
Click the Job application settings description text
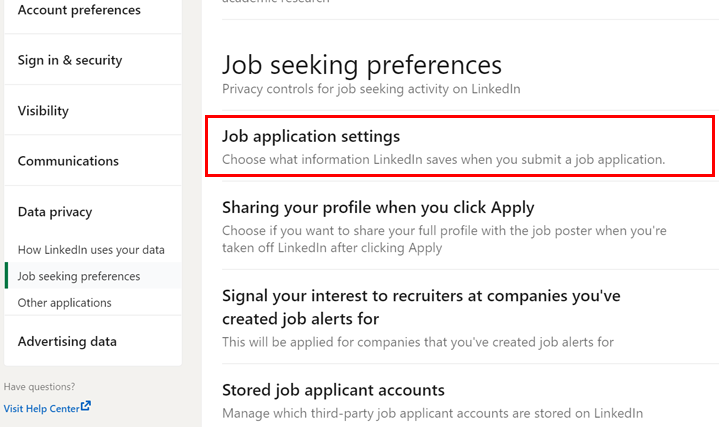[443, 160]
